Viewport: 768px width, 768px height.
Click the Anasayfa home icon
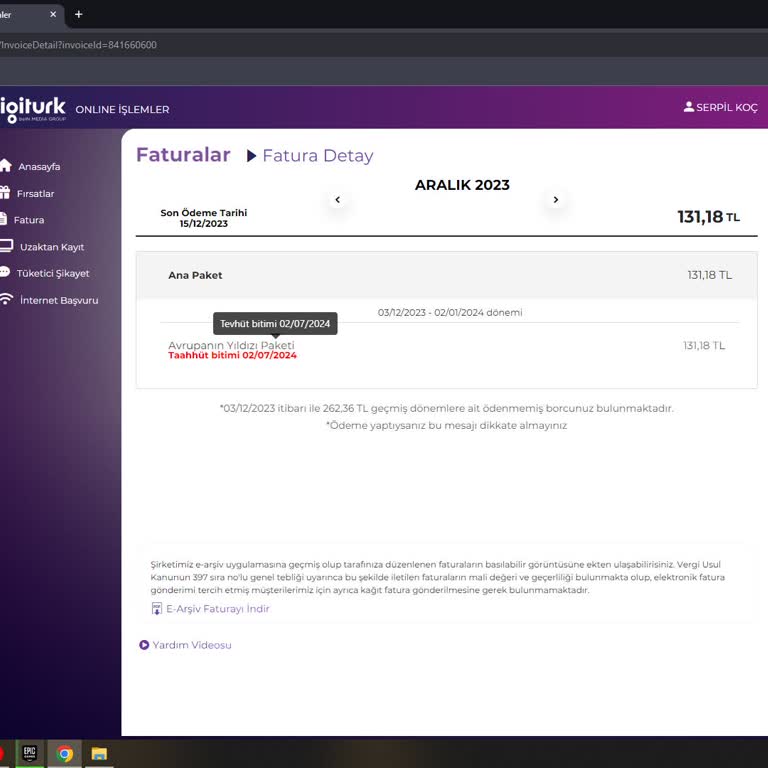coord(5,166)
